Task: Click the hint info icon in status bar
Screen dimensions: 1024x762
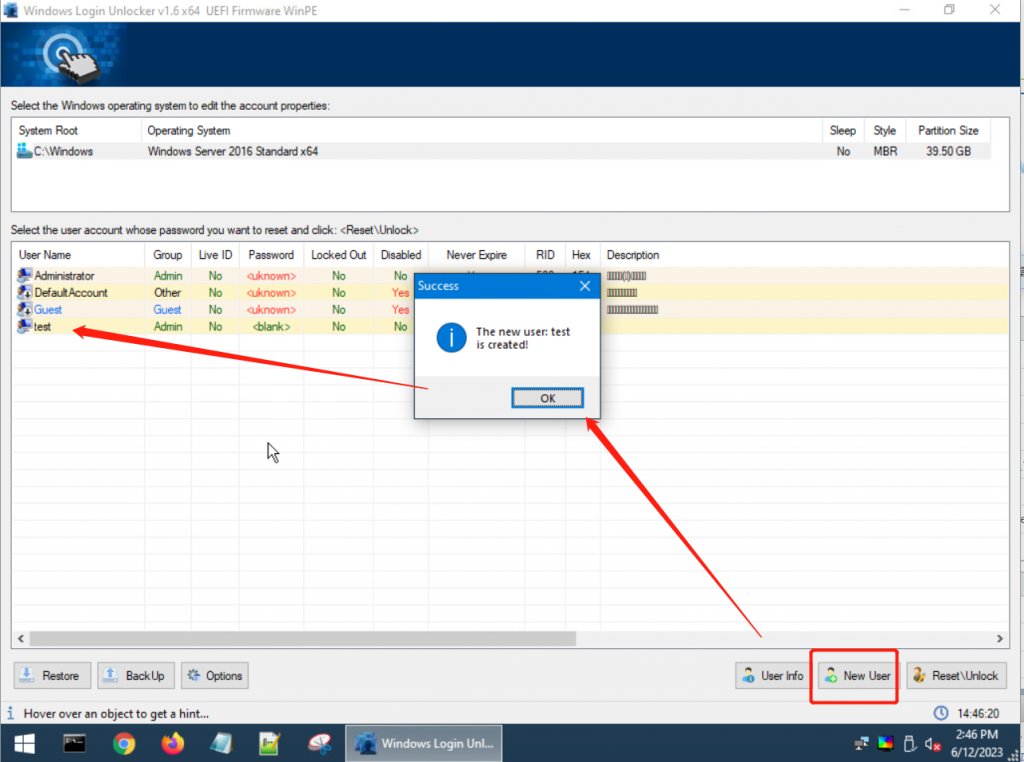Action: point(10,712)
